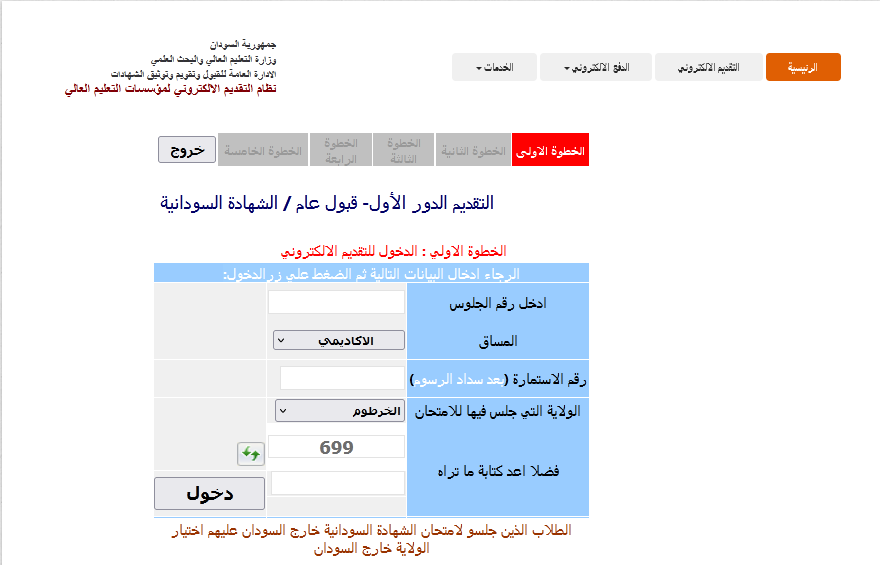Click the دخول login button
The width and height of the screenshot is (880, 565).
(x=209, y=494)
